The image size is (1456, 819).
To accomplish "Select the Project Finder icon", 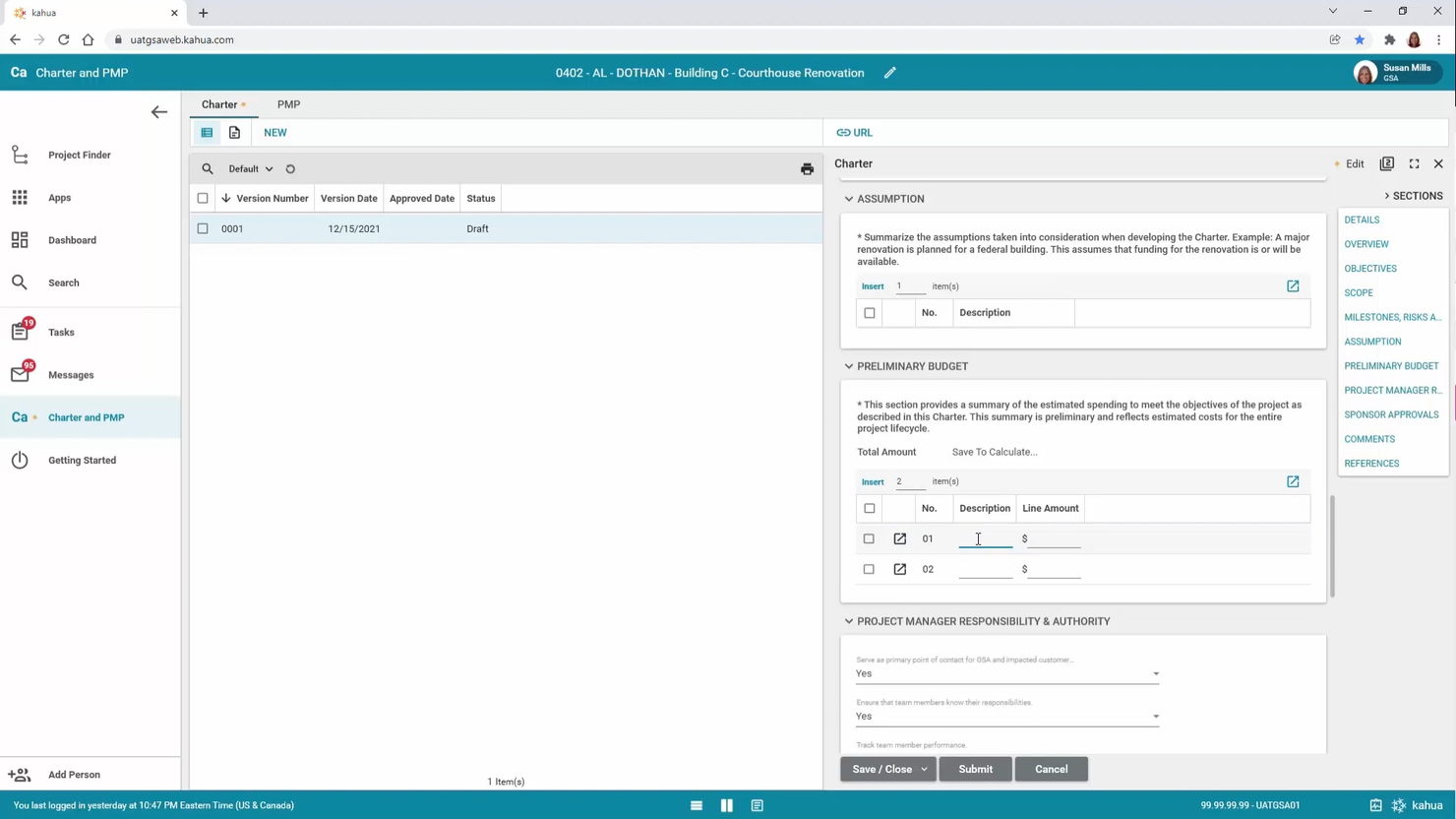I will click(20, 155).
